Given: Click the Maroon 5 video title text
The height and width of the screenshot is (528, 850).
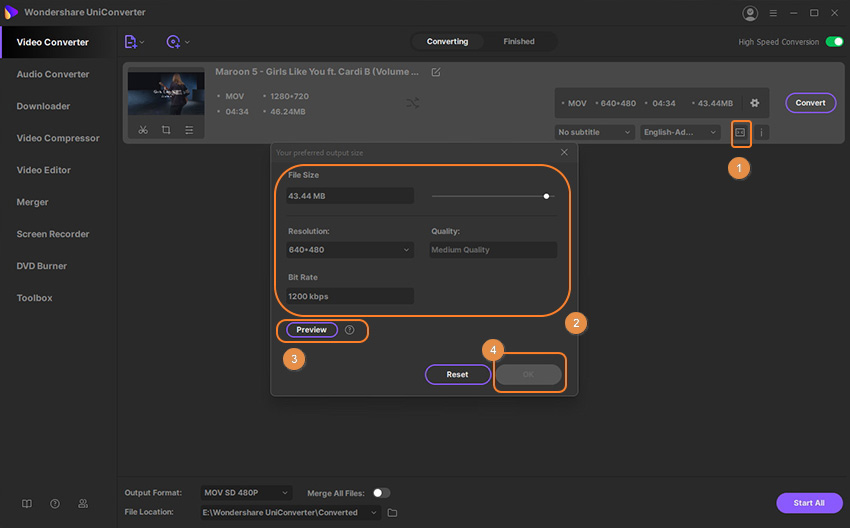Looking at the screenshot, I should click(x=317, y=72).
